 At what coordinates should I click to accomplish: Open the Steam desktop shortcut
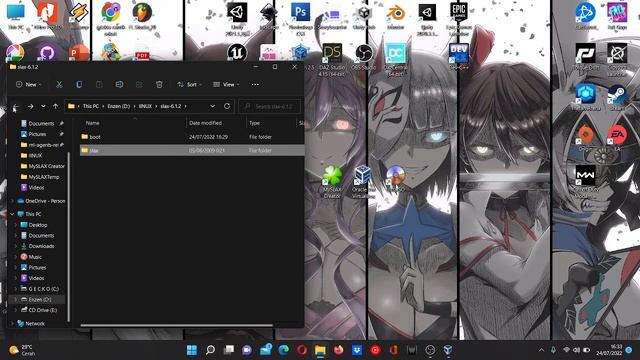click(617, 97)
